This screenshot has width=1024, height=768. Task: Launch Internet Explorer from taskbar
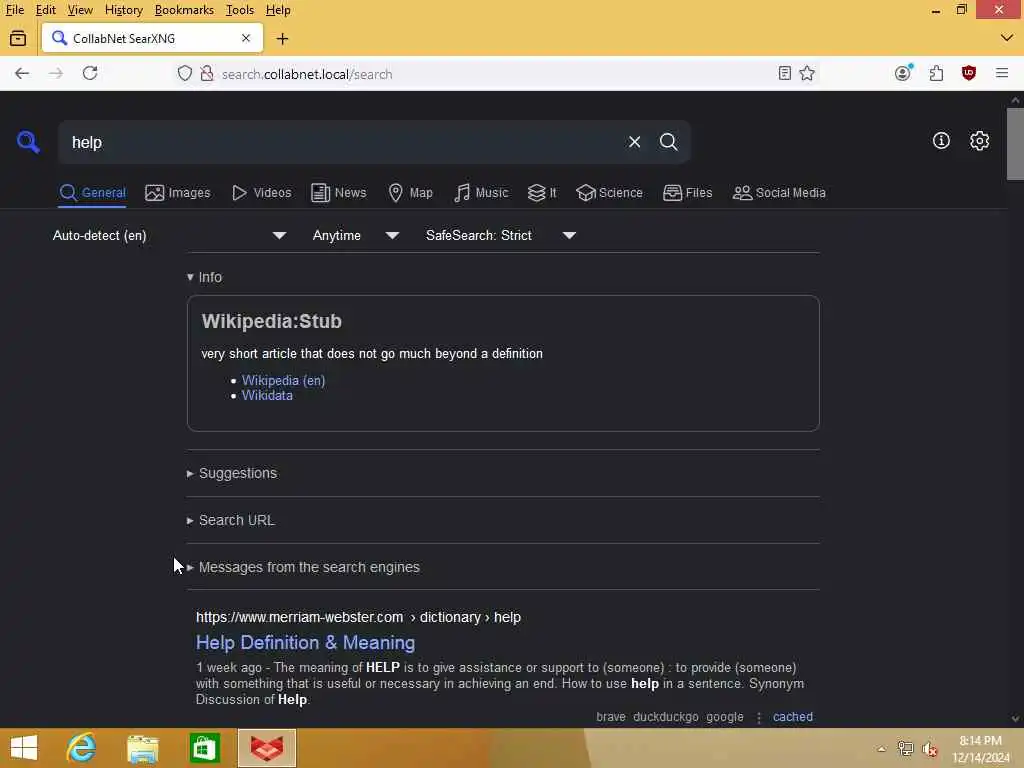pos(81,748)
